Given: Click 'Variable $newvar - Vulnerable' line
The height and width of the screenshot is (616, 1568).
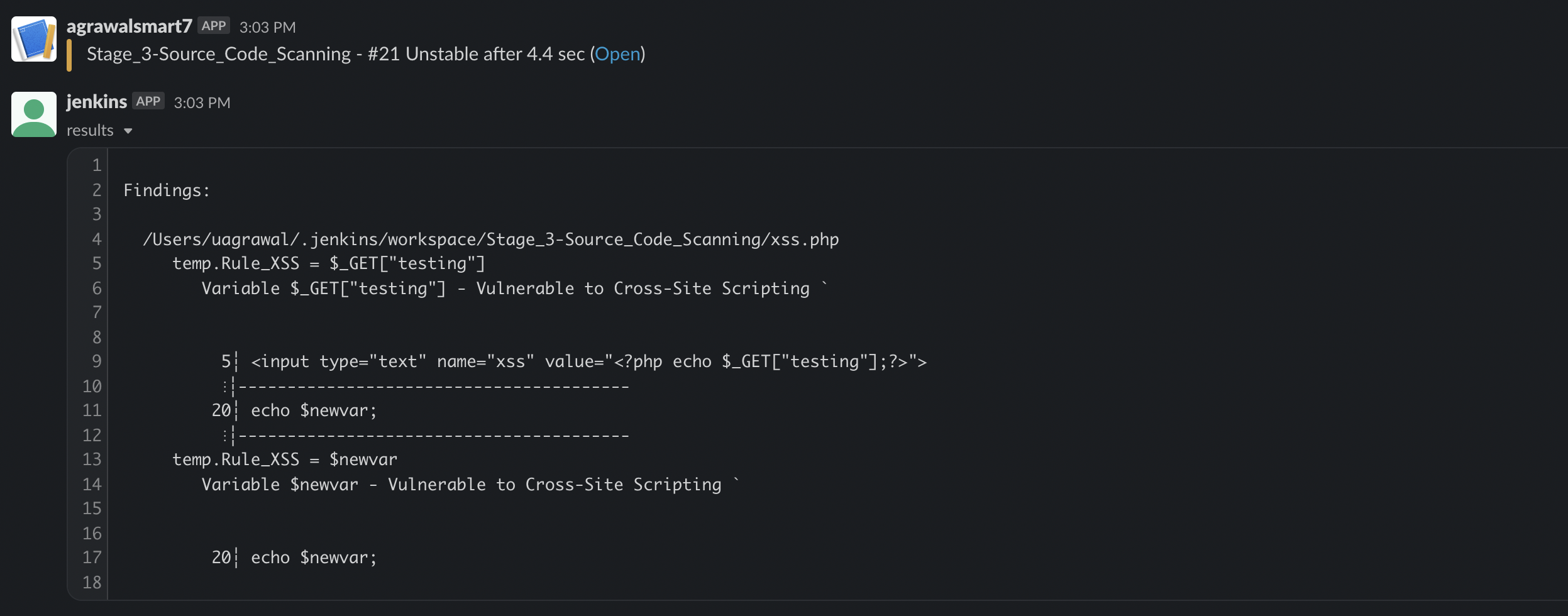Looking at the screenshot, I should coord(470,485).
